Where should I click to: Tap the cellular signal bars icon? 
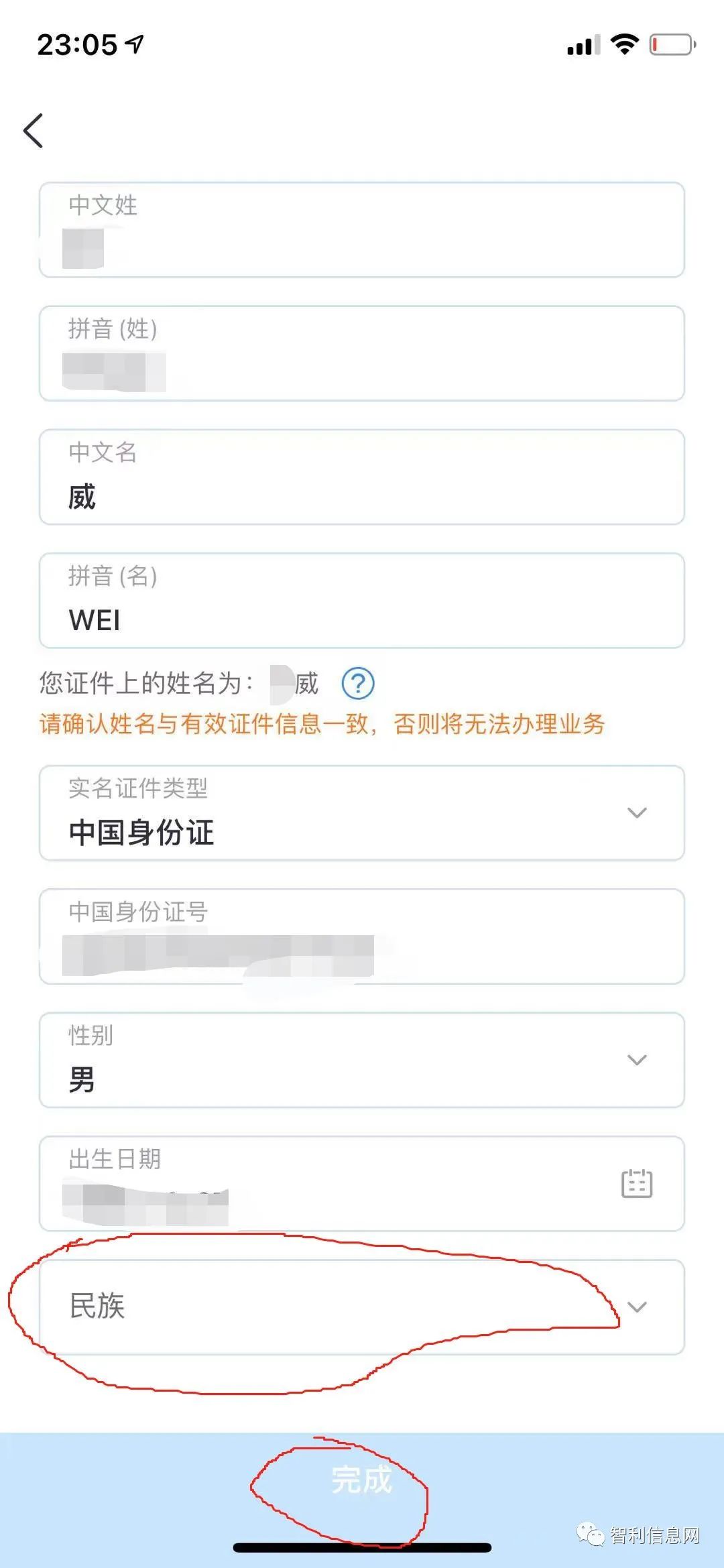coord(583,46)
